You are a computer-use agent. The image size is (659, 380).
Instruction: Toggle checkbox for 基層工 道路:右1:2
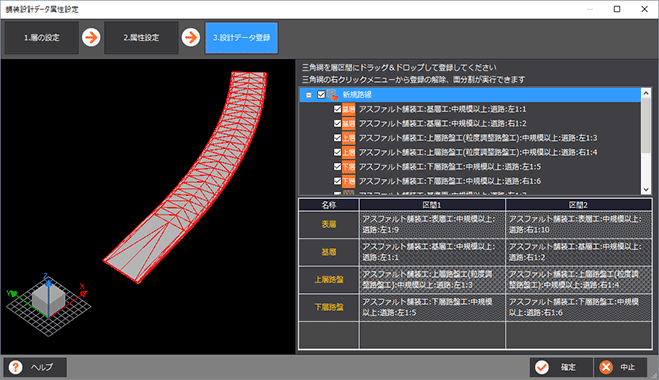[x=337, y=124]
